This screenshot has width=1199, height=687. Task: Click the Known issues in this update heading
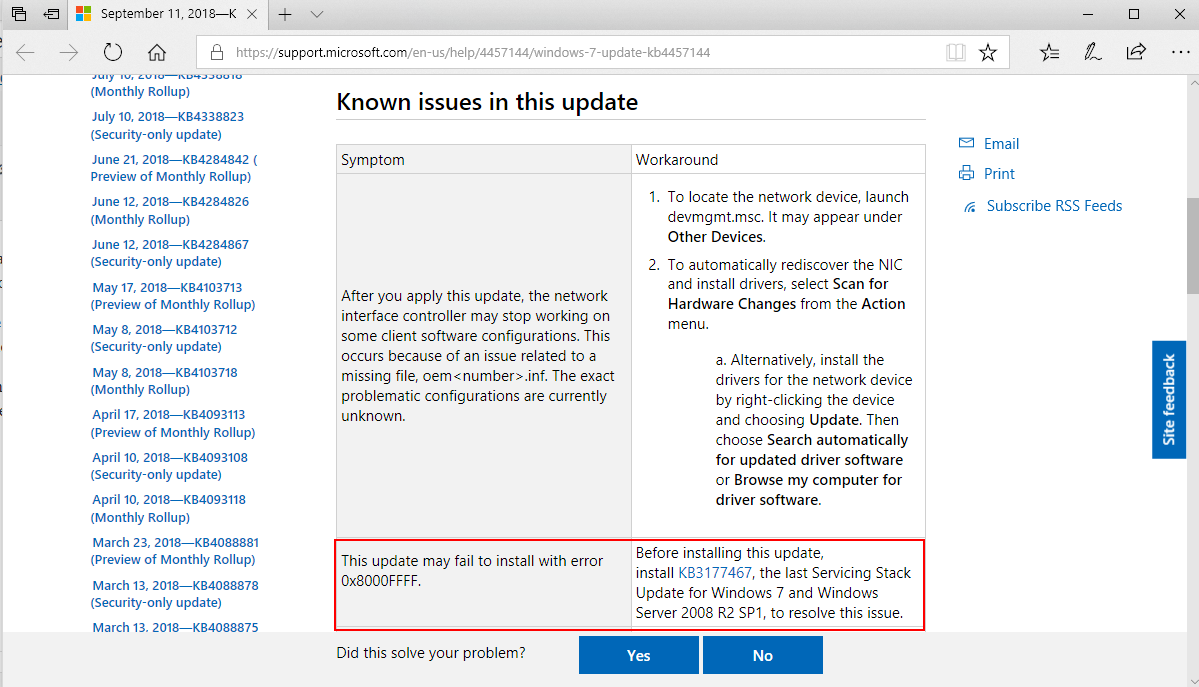(x=487, y=102)
